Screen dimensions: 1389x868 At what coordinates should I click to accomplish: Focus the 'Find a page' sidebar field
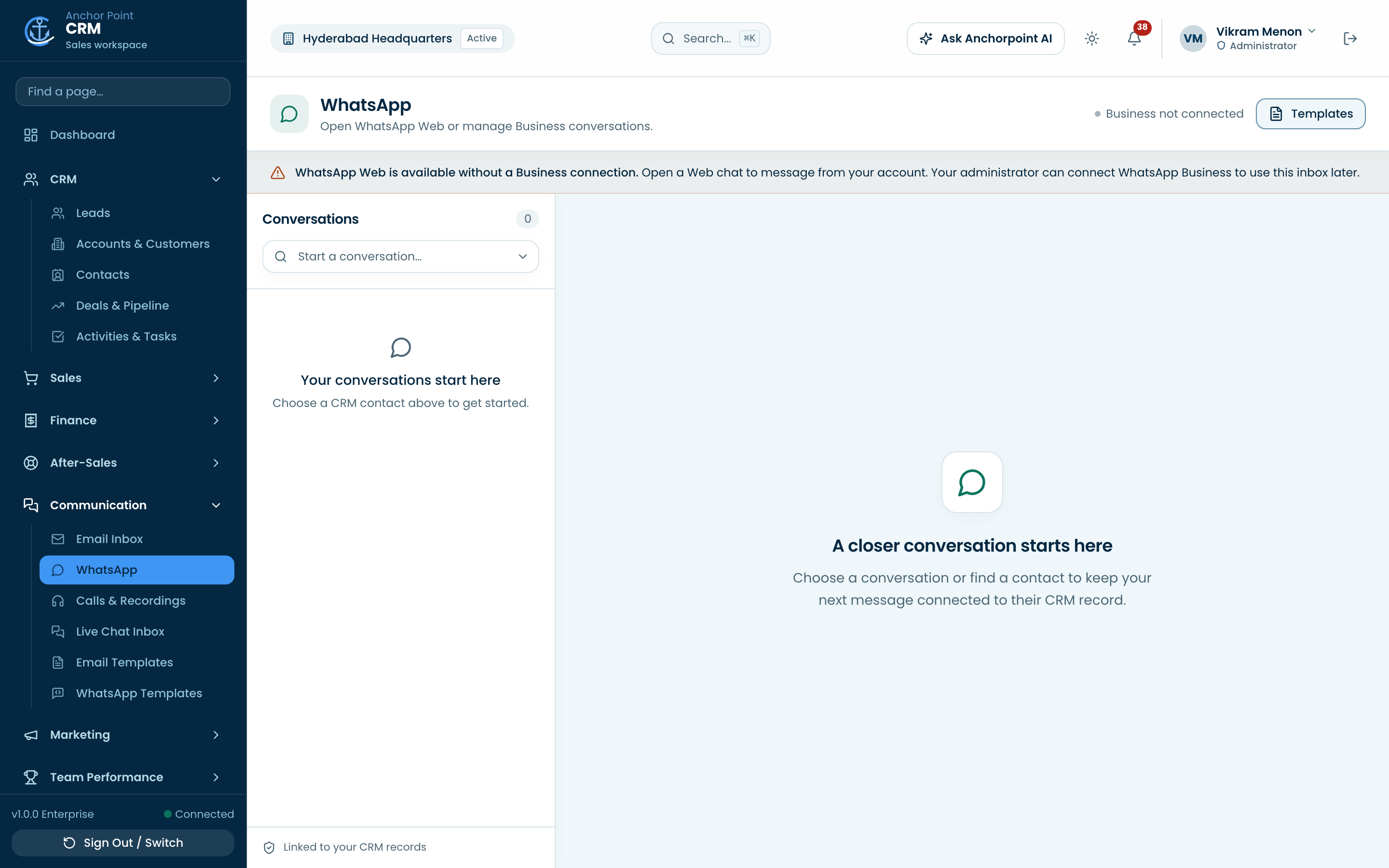tap(123, 91)
